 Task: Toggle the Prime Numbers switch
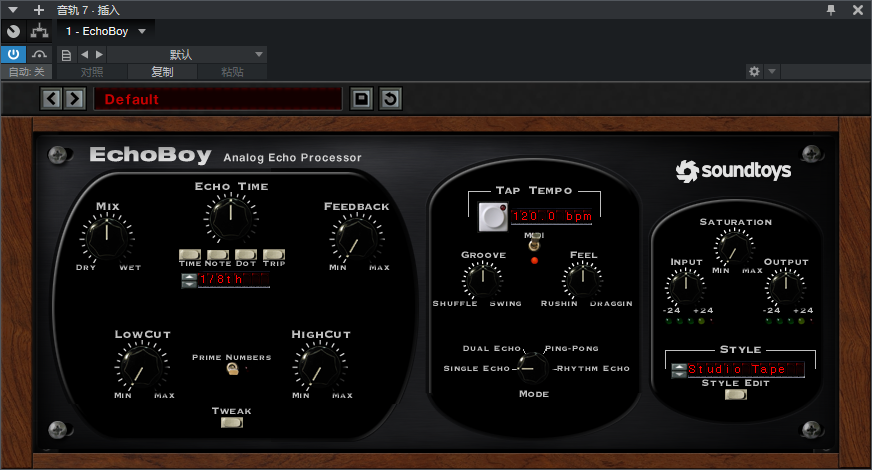tap(232, 369)
